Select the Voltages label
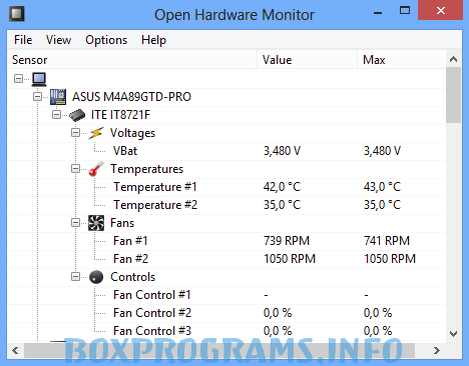Image resolution: width=469 pixels, height=366 pixels. click(133, 133)
